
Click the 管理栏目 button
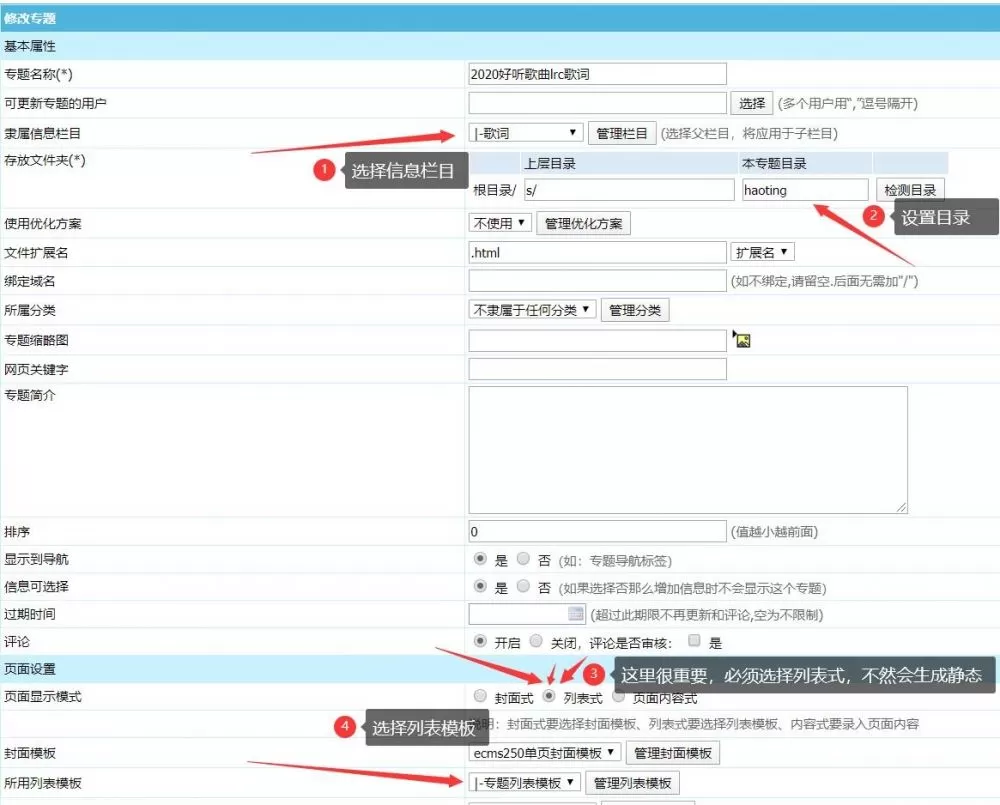click(622, 133)
